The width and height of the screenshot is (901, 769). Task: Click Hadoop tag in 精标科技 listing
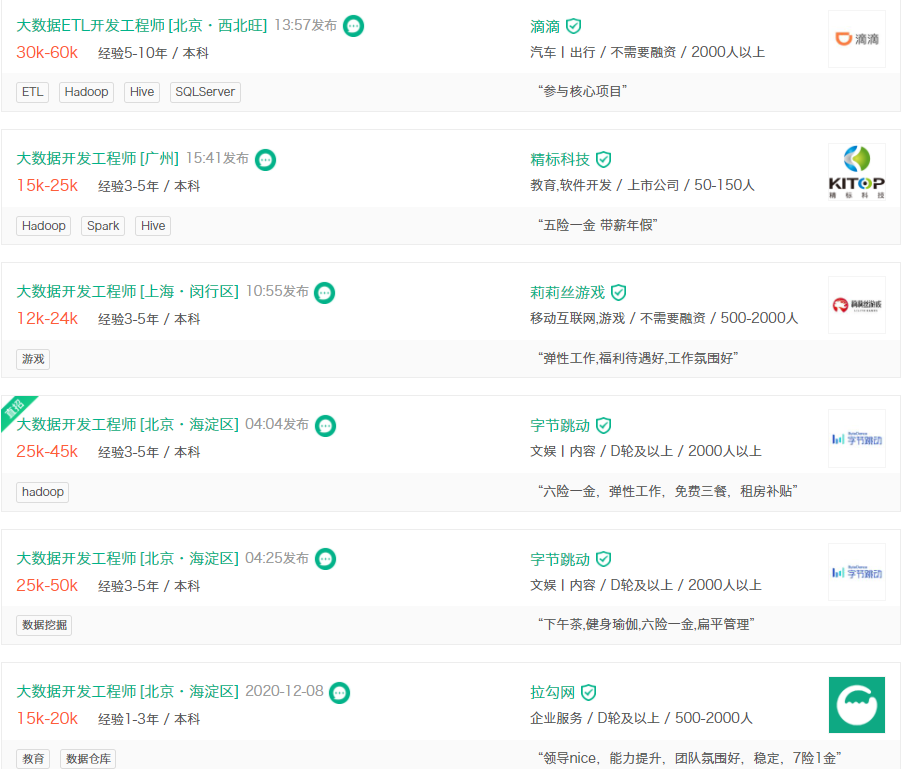pyautogui.click(x=44, y=226)
